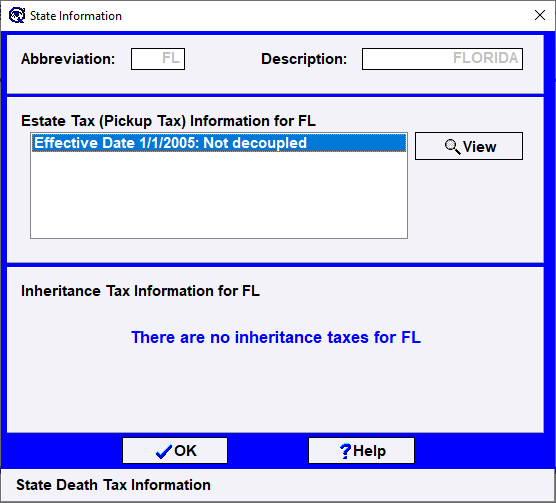Close the State Information dialog

pyautogui.click(x=540, y=15)
